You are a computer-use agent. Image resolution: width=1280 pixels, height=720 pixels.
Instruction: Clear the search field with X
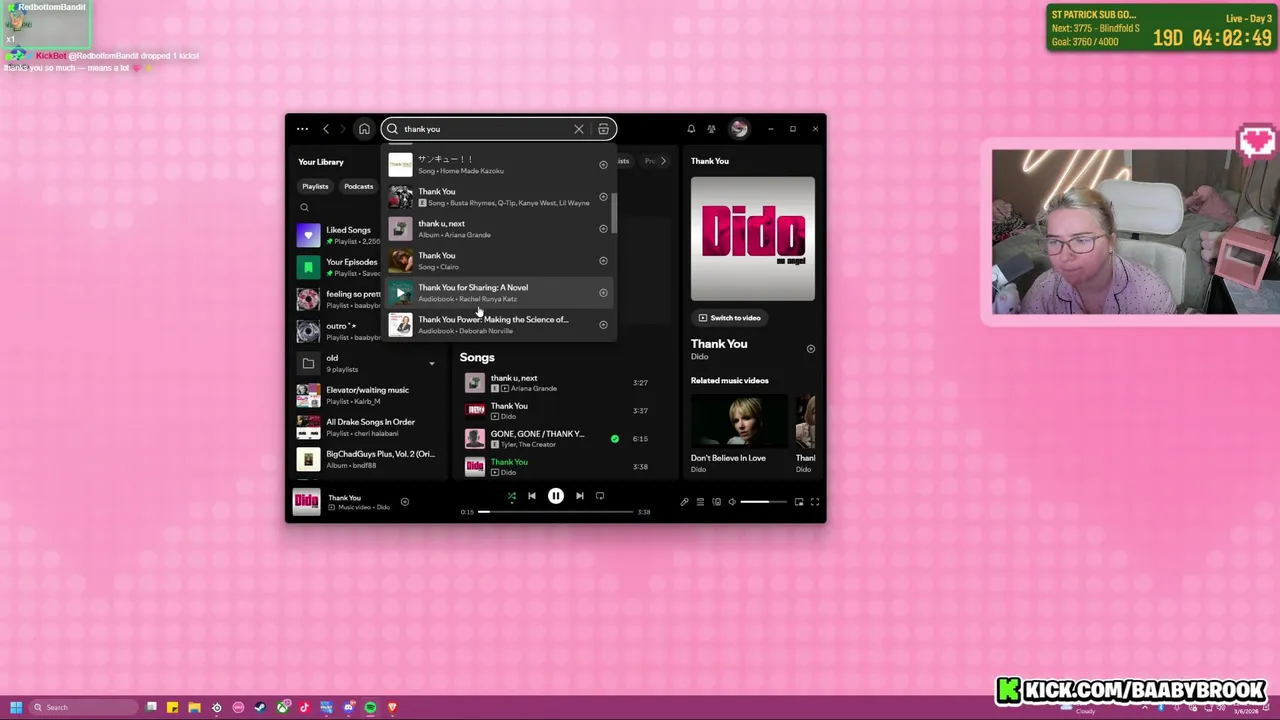tap(578, 129)
